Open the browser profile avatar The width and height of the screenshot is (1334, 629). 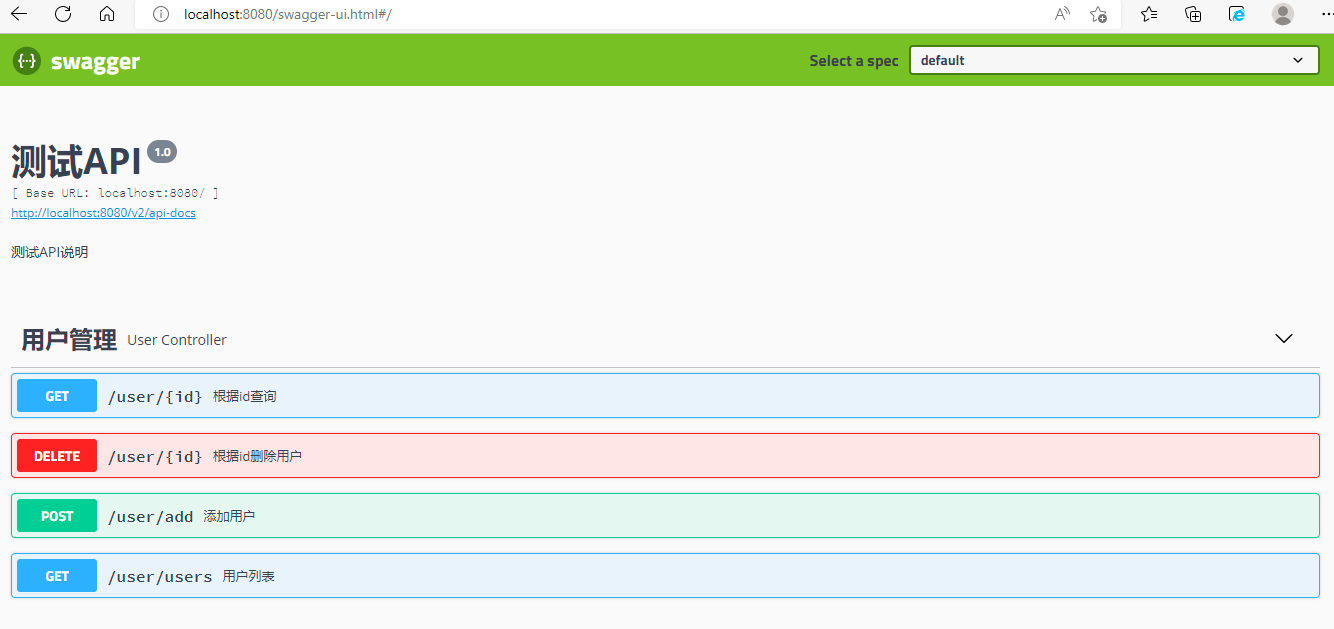click(1282, 14)
